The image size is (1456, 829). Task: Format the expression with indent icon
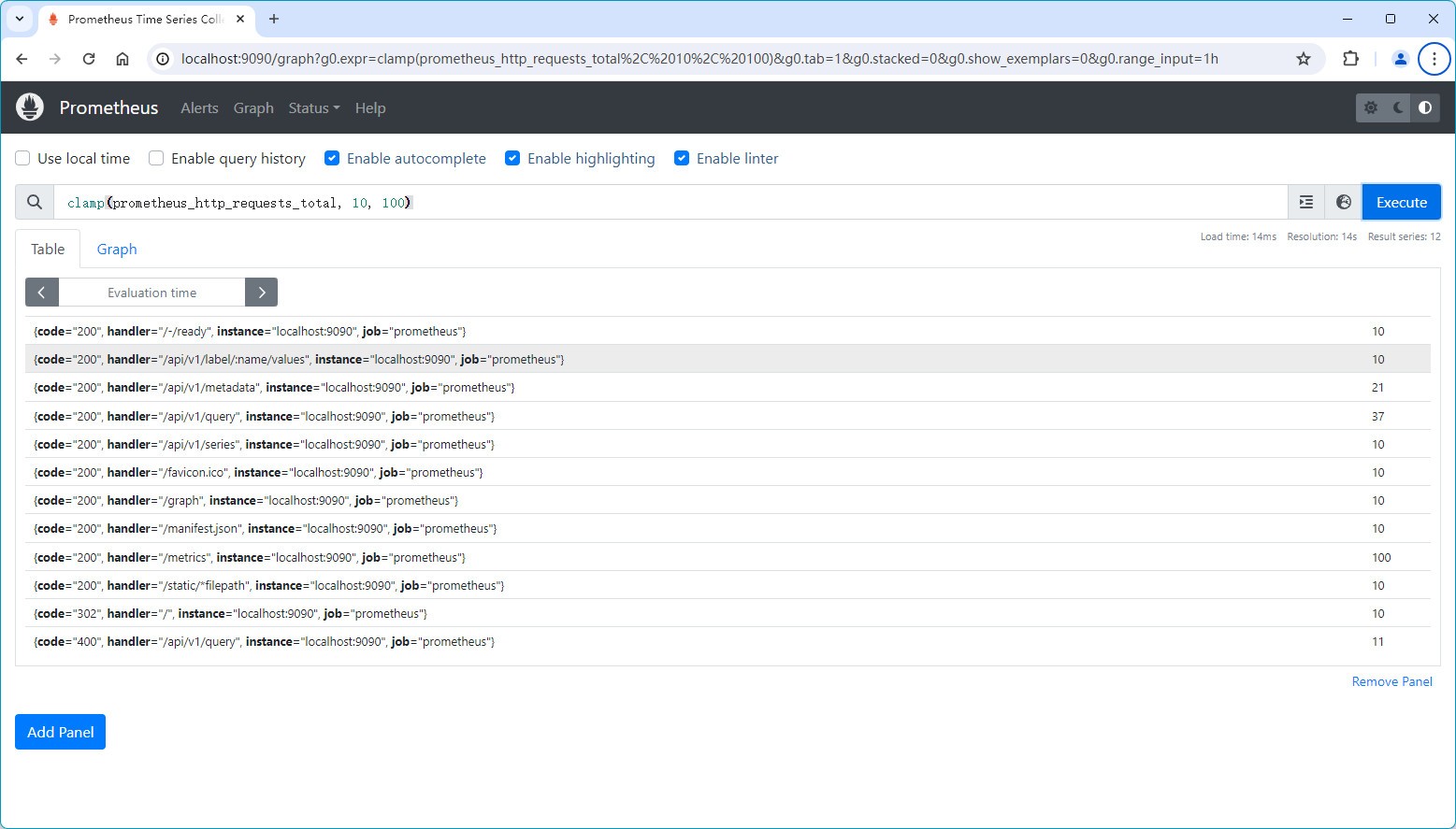(x=1306, y=202)
